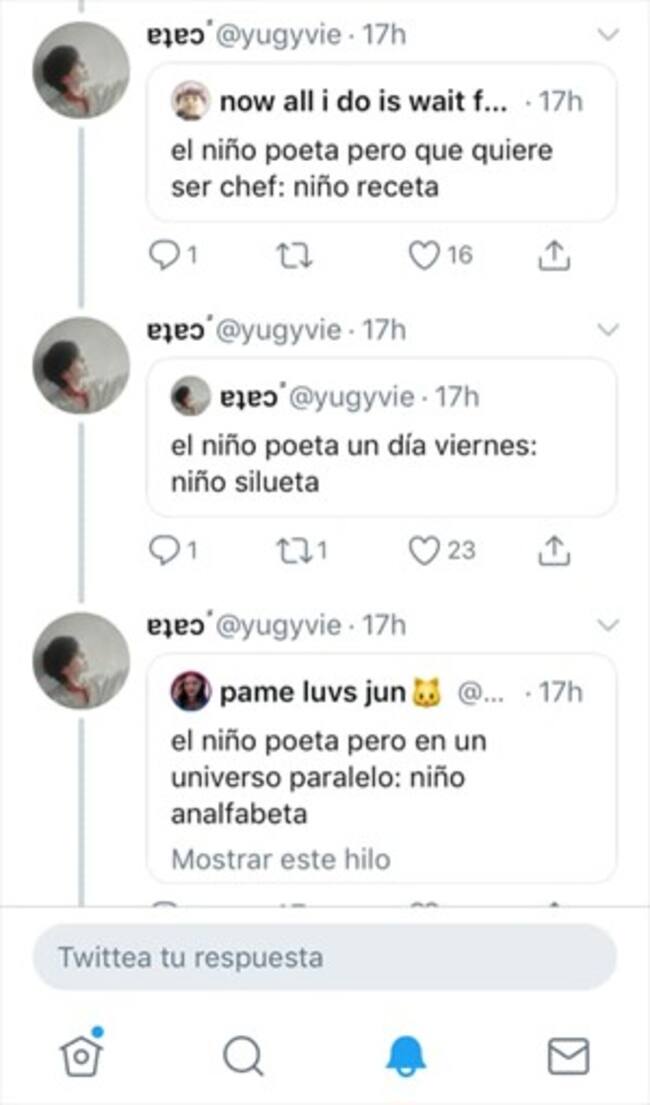Tap the Twittea tu respuesta input field
Screen dimensions: 650x1105
pos(325,957)
